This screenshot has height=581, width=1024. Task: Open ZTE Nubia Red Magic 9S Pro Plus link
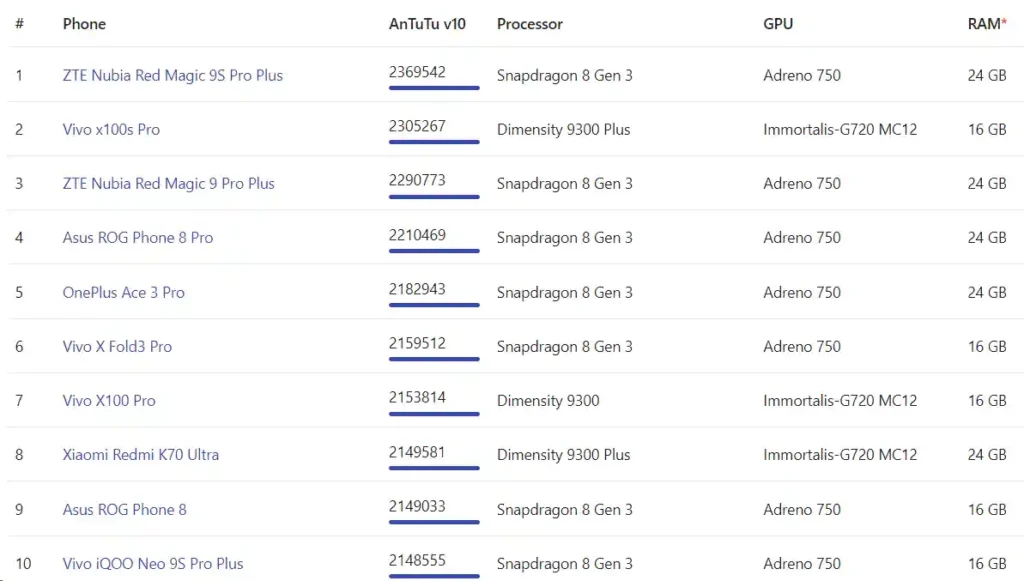click(172, 75)
